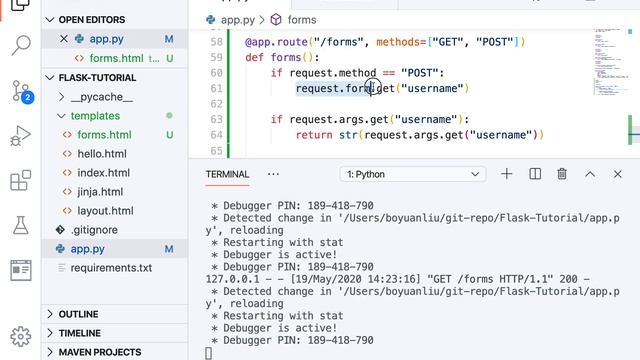Viewport: 640px width, 360px height.
Task: Open requirements.txt file
Action: point(111,268)
